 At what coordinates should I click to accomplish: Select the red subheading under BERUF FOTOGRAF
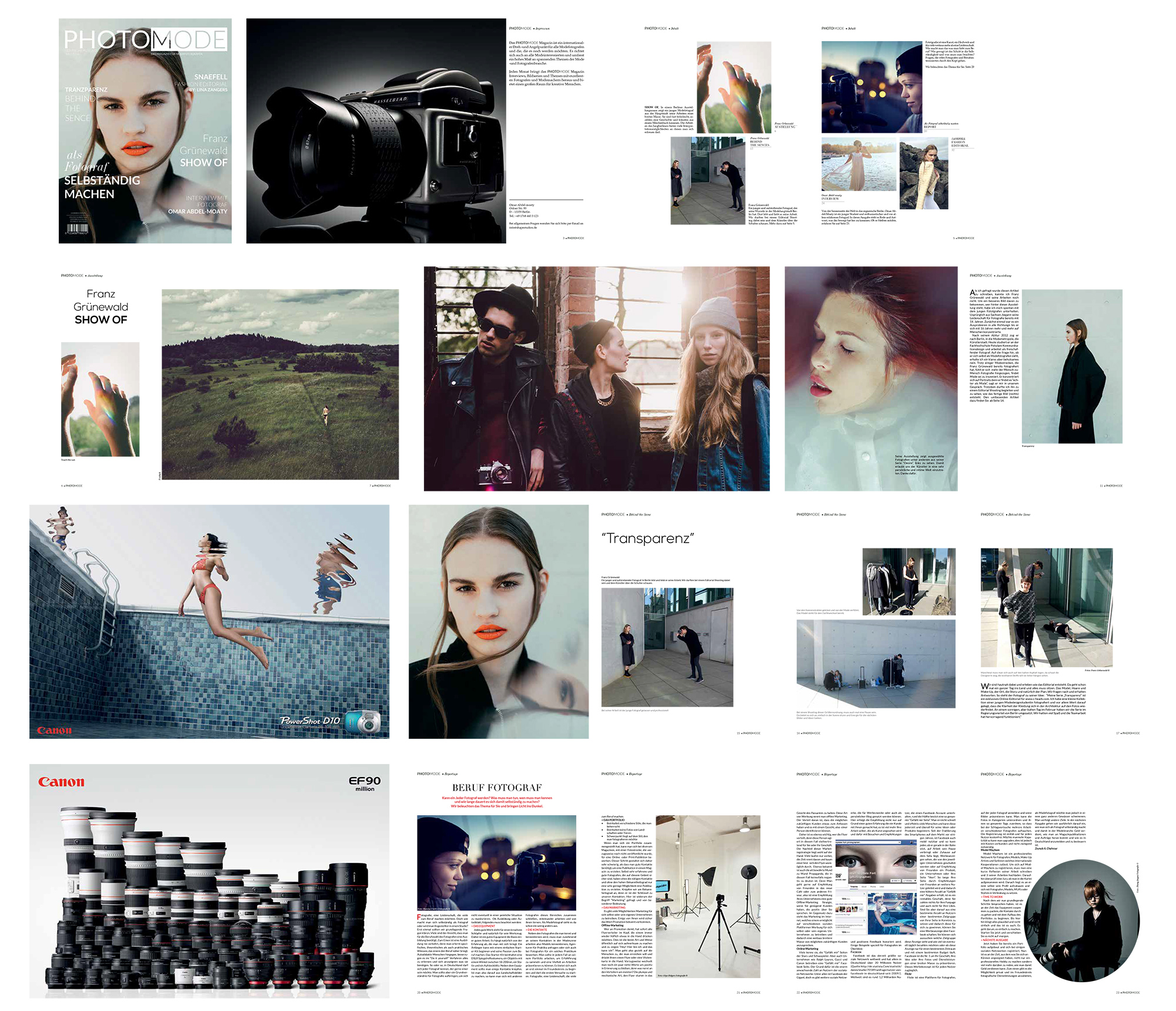[497, 802]
